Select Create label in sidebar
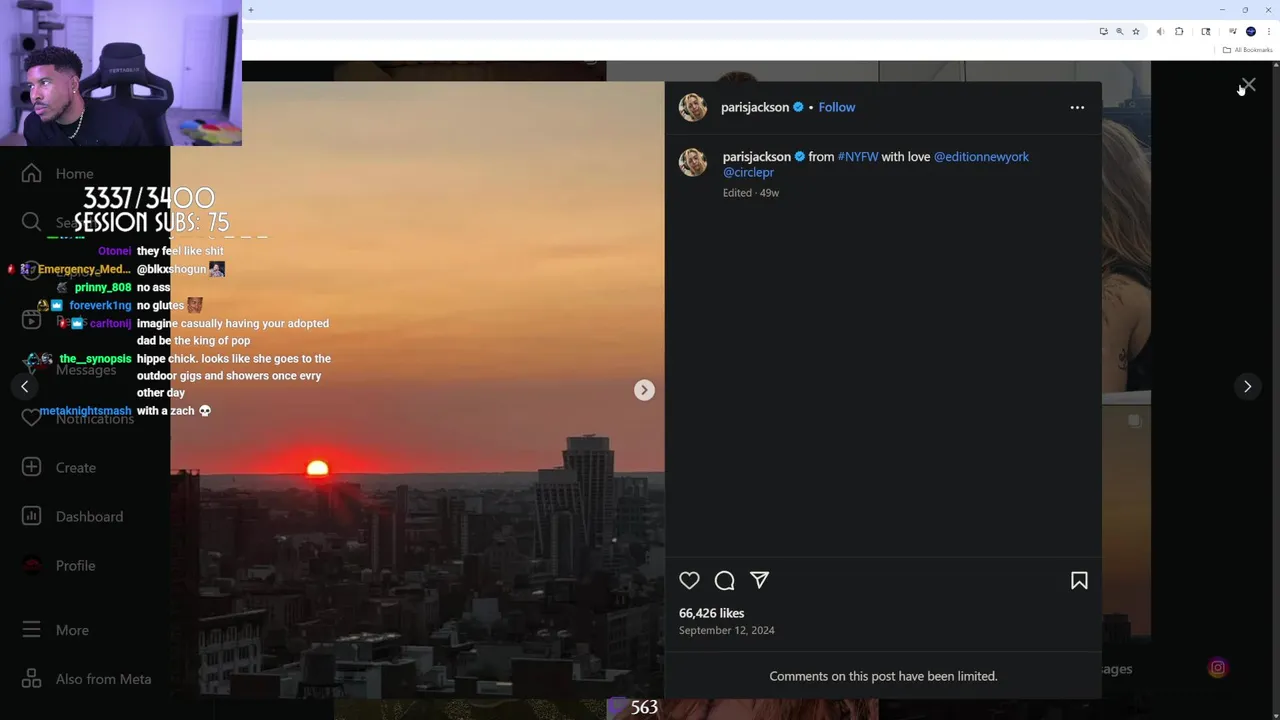1280x720 pixels. (x=76, y=468)
